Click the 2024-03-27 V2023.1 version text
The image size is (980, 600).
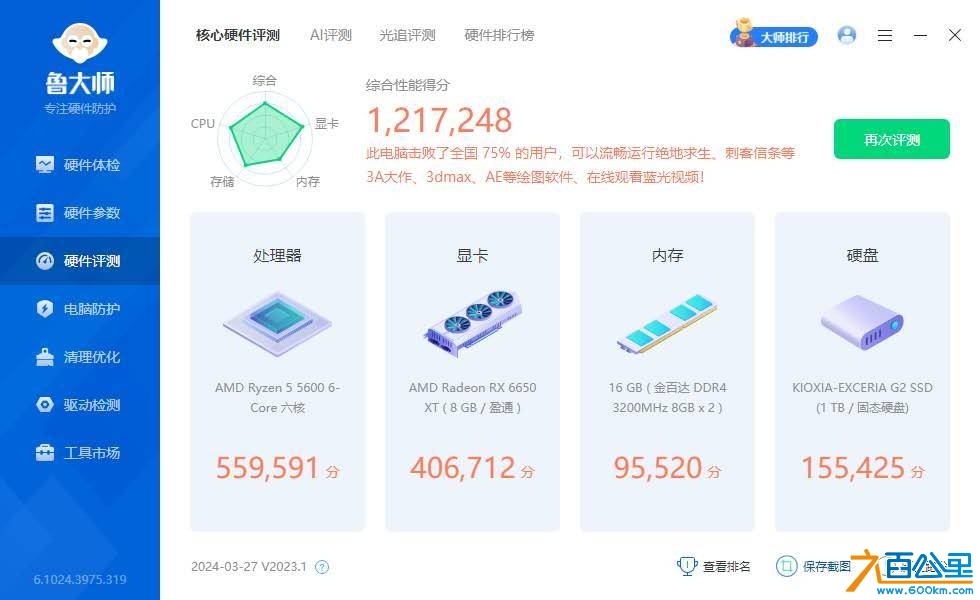[x=249, y=567]
